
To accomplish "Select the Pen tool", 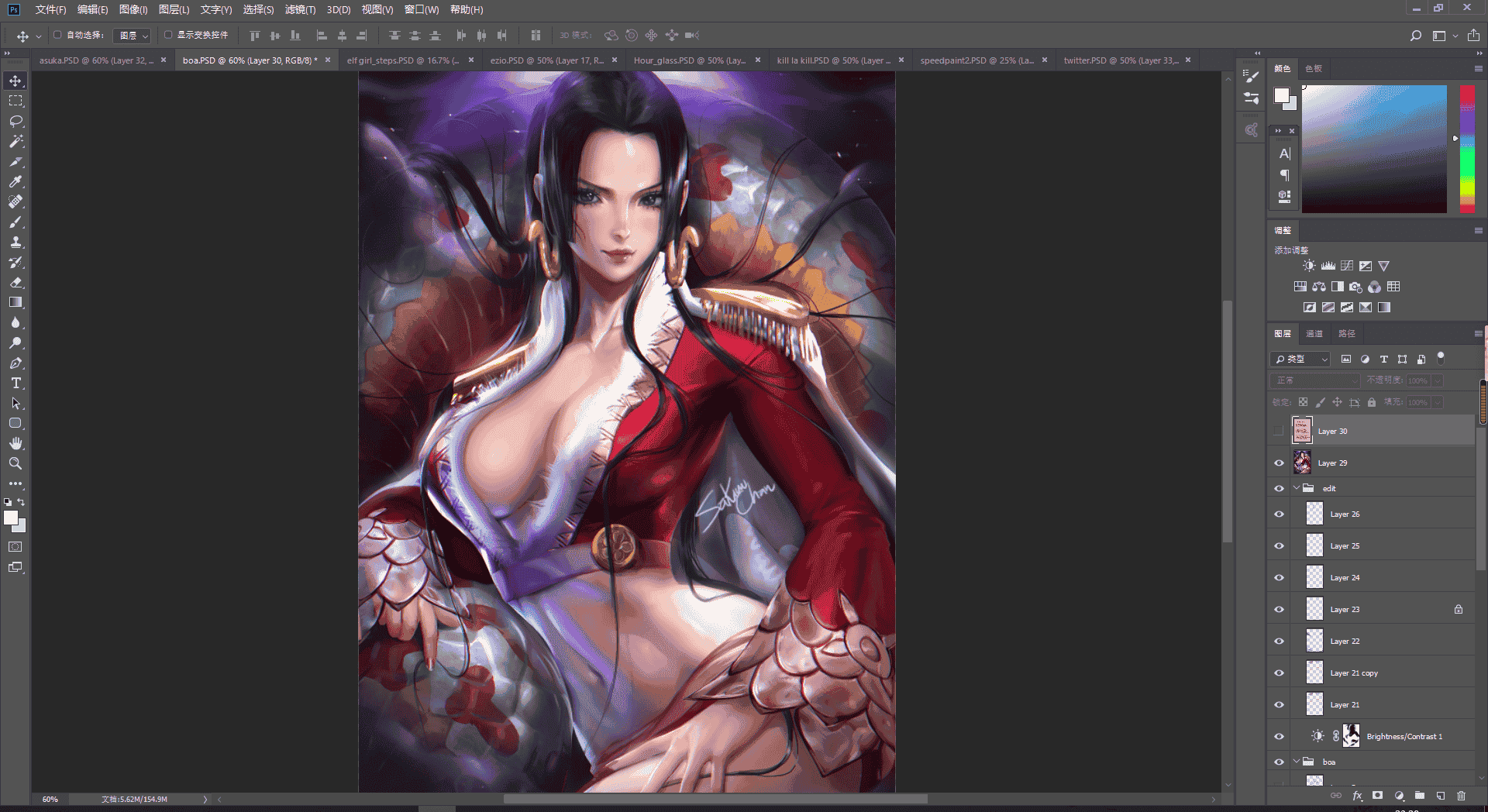I will point(15,363).
